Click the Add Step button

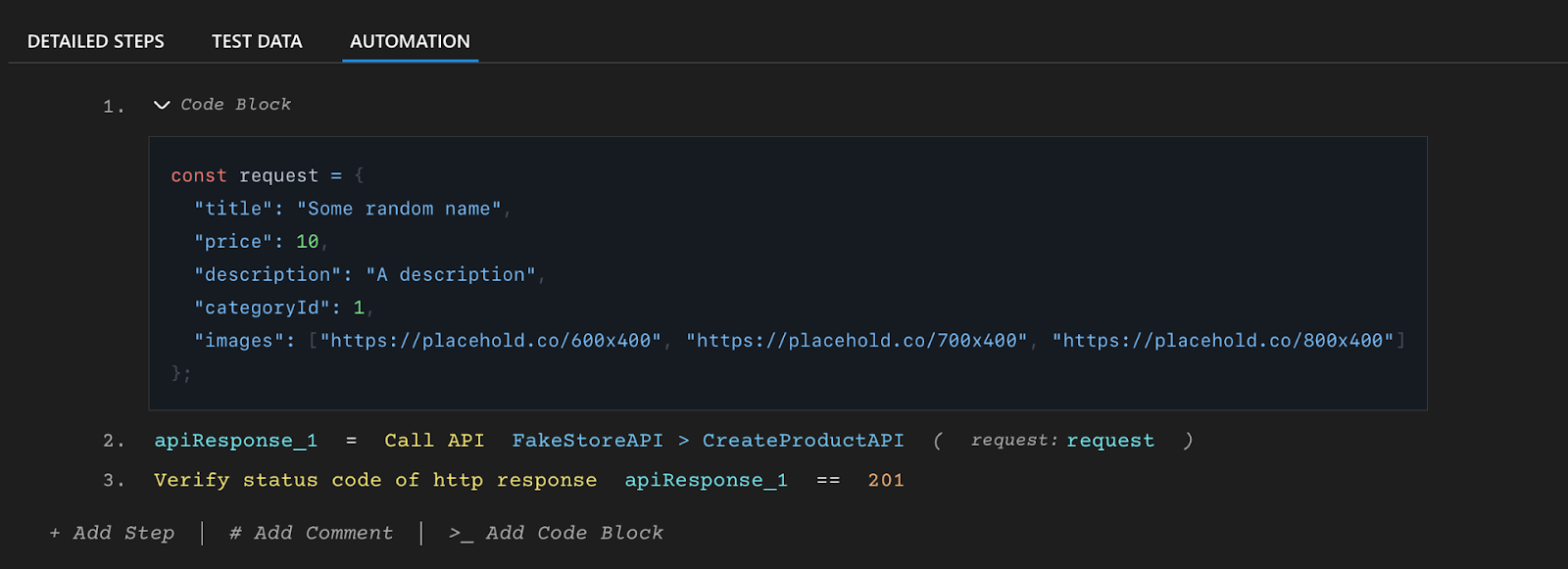113,533
